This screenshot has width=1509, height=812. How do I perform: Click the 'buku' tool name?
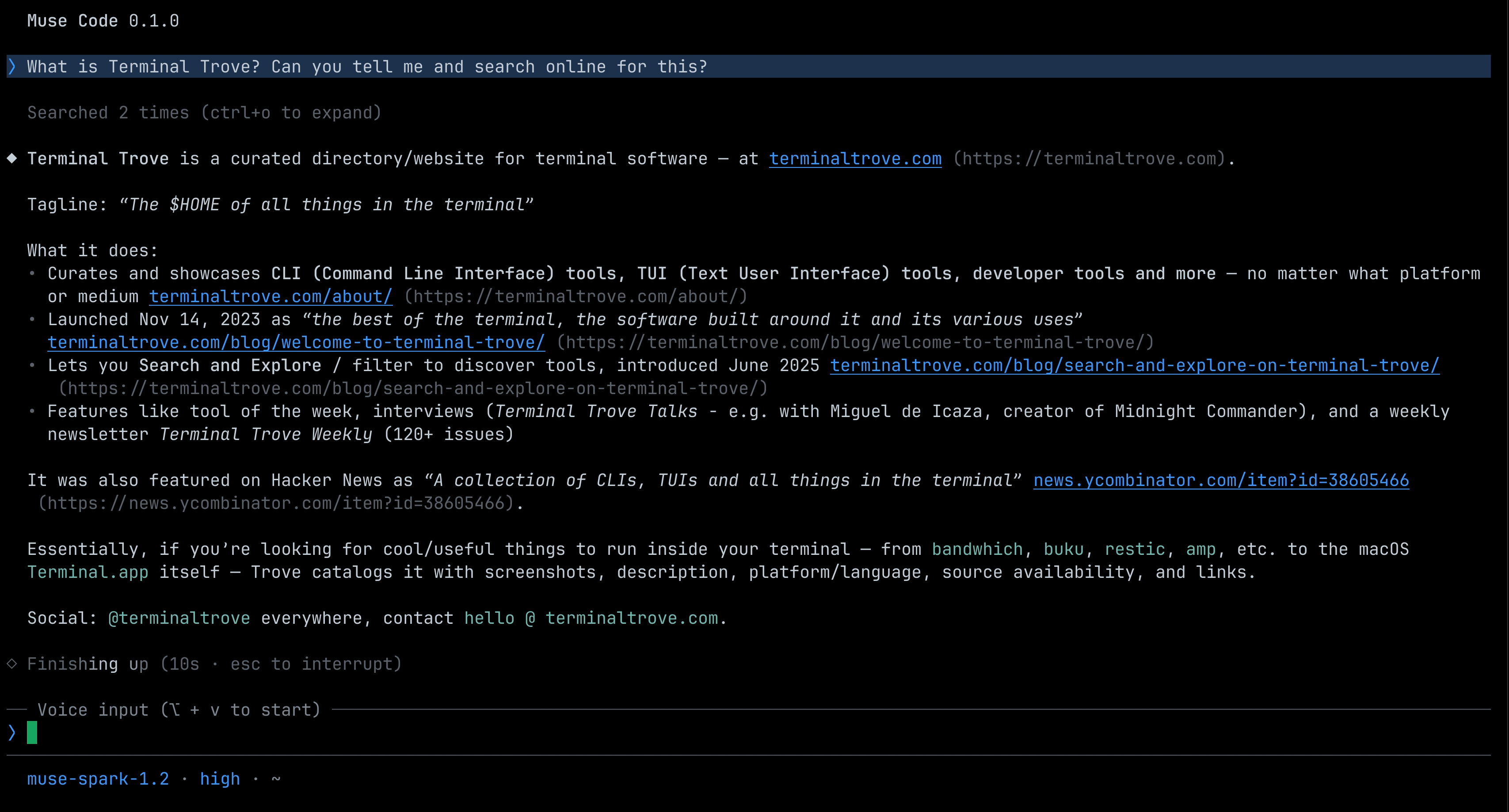1064,550
